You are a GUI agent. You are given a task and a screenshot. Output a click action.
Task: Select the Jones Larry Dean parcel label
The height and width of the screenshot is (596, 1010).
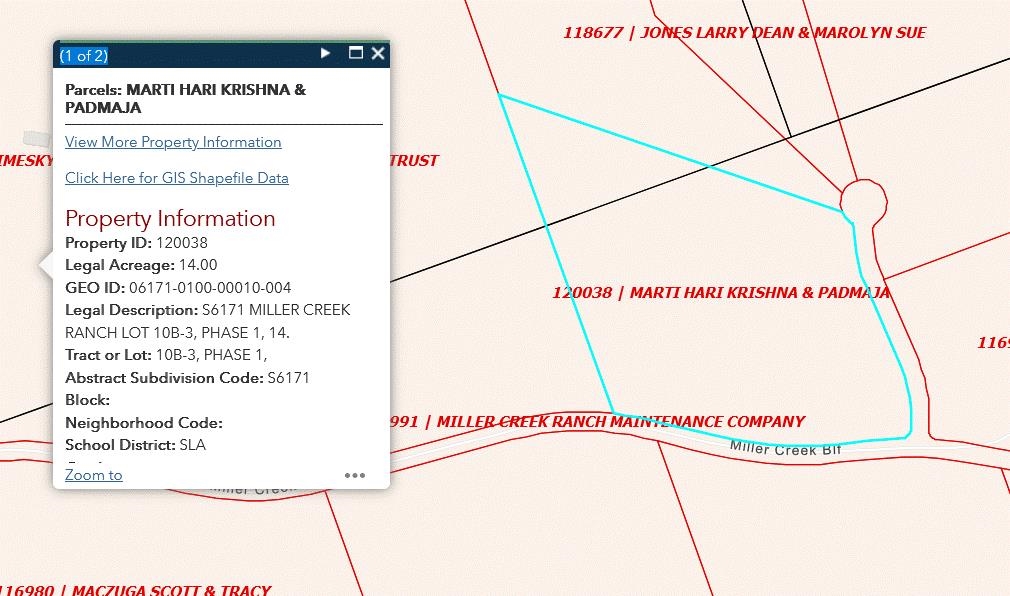744,33
